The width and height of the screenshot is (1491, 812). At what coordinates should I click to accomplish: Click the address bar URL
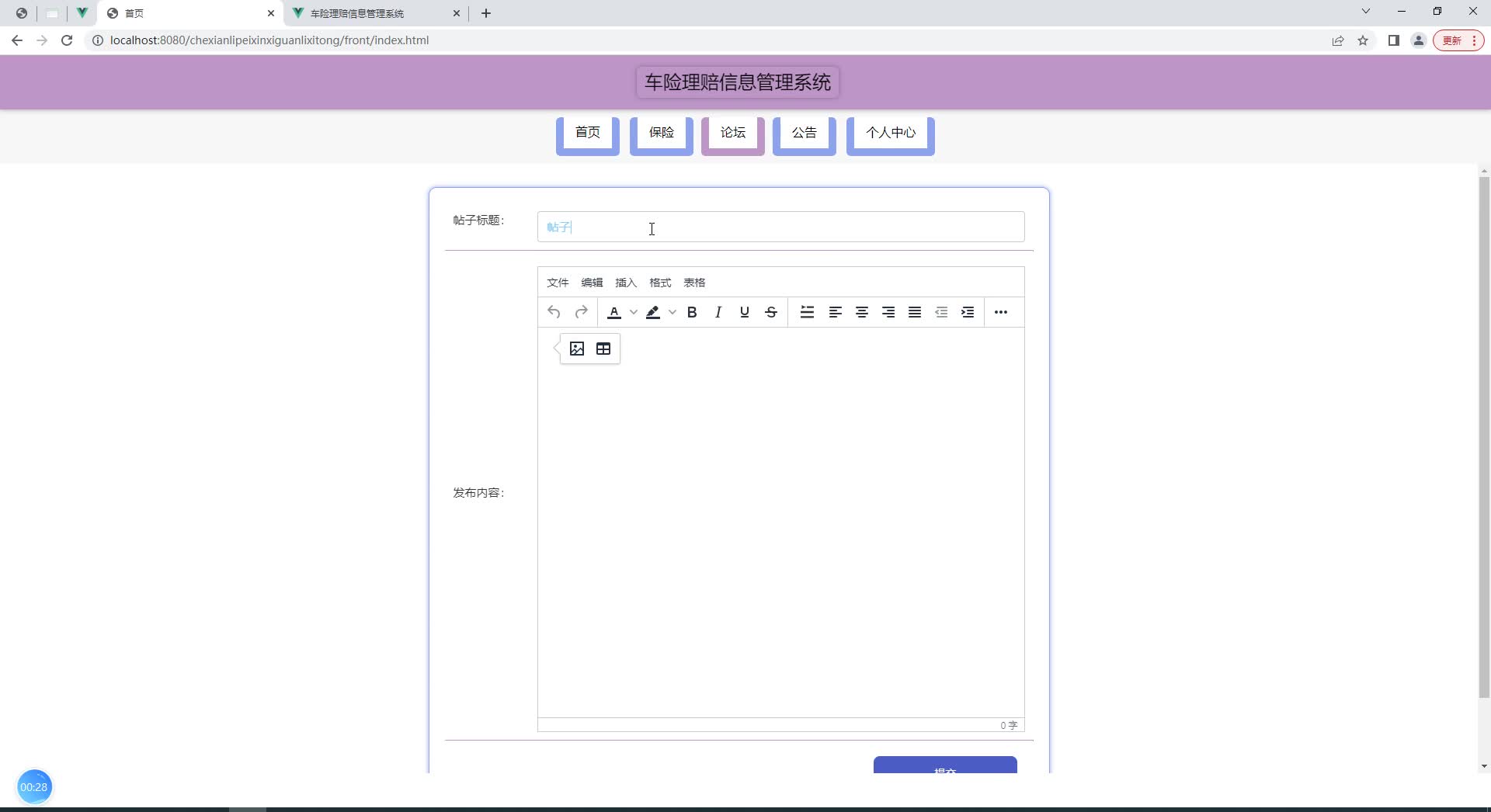pos(269,40)
